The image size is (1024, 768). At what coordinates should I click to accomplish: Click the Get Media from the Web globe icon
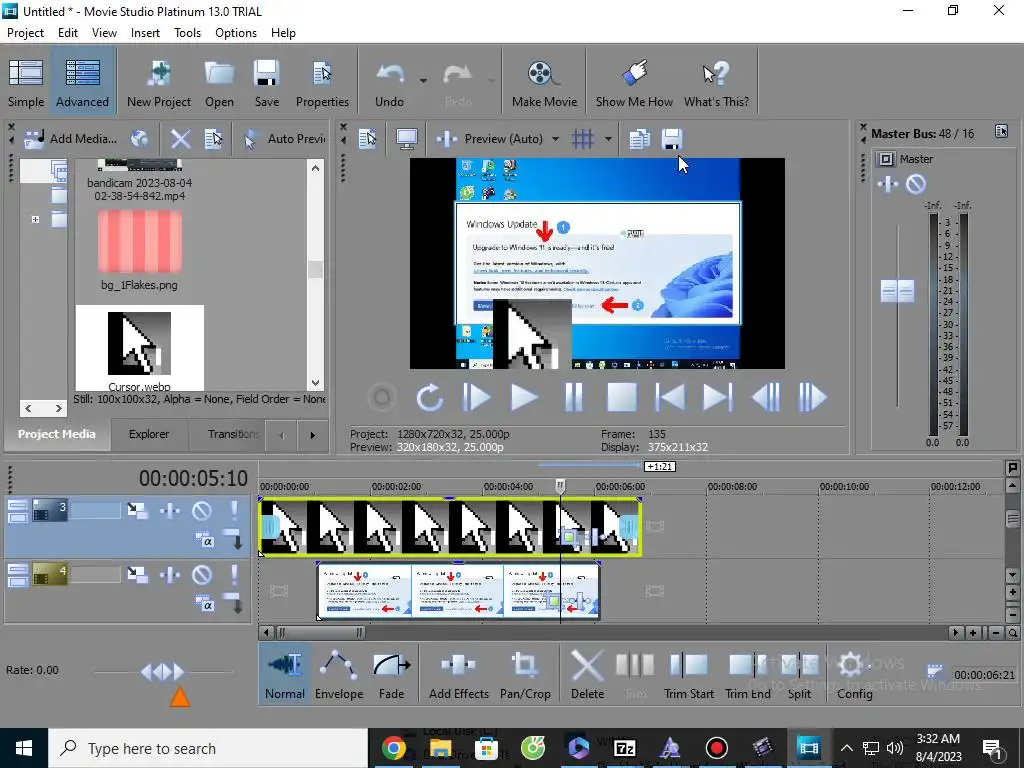(140, 138)
